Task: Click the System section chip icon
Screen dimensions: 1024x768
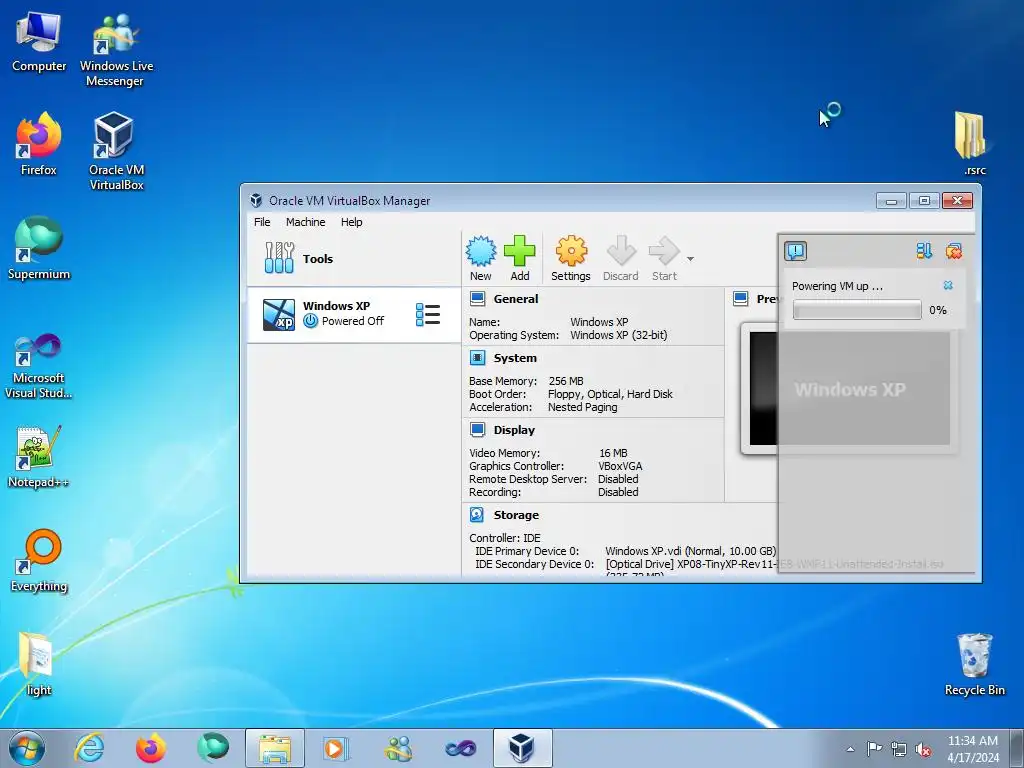Action: point(477,358)
